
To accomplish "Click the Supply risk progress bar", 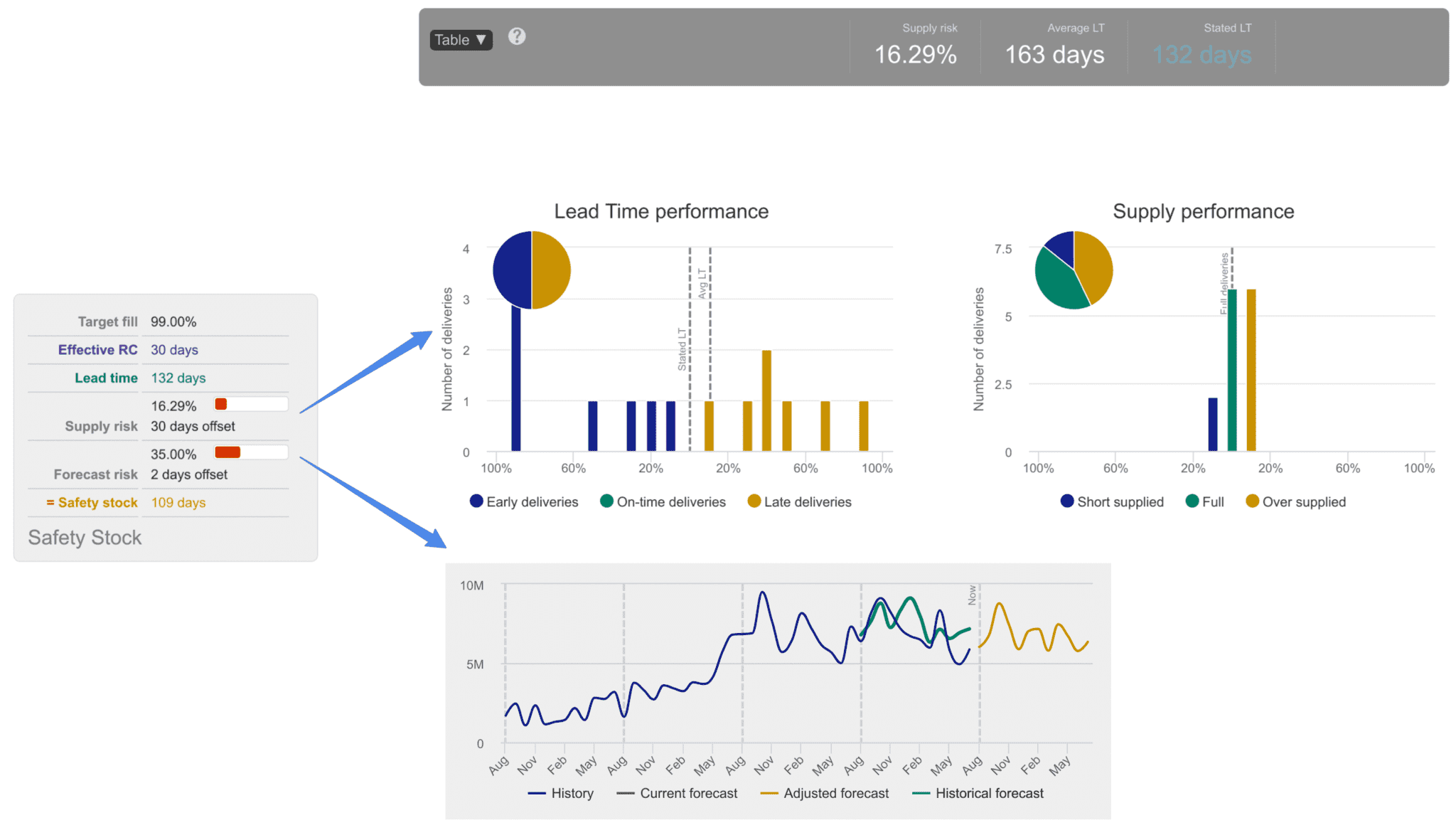I will pos(251,404).
